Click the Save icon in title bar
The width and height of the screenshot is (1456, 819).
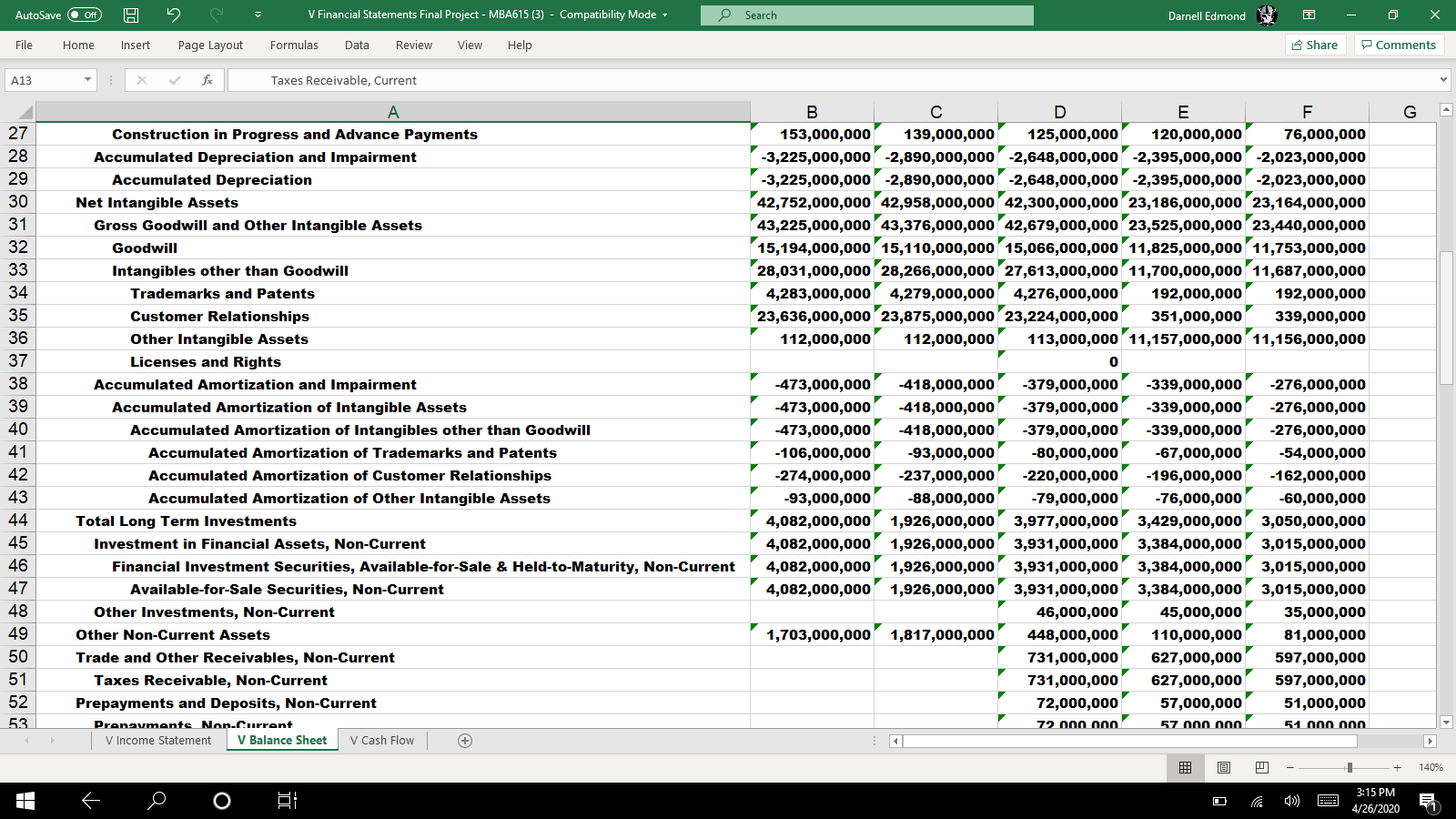(x=131, y=15)
